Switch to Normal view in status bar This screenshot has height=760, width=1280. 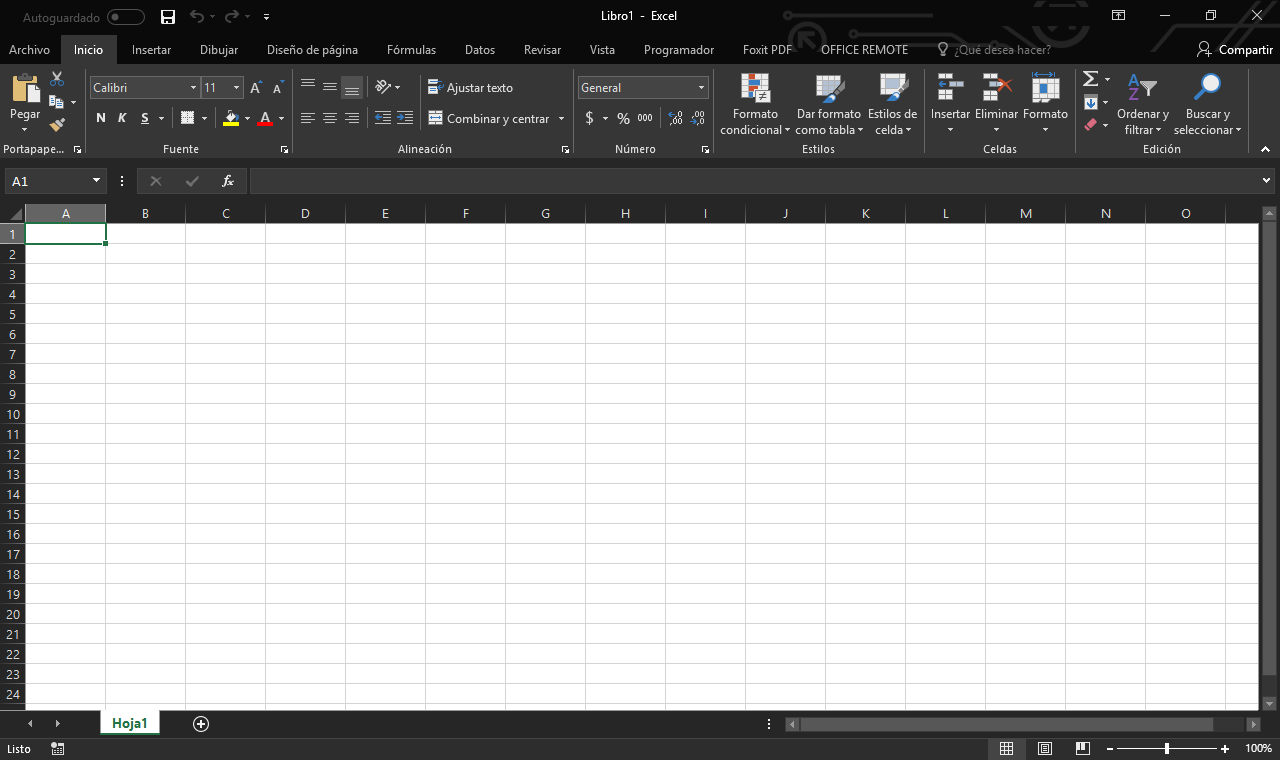point(1007,748)
